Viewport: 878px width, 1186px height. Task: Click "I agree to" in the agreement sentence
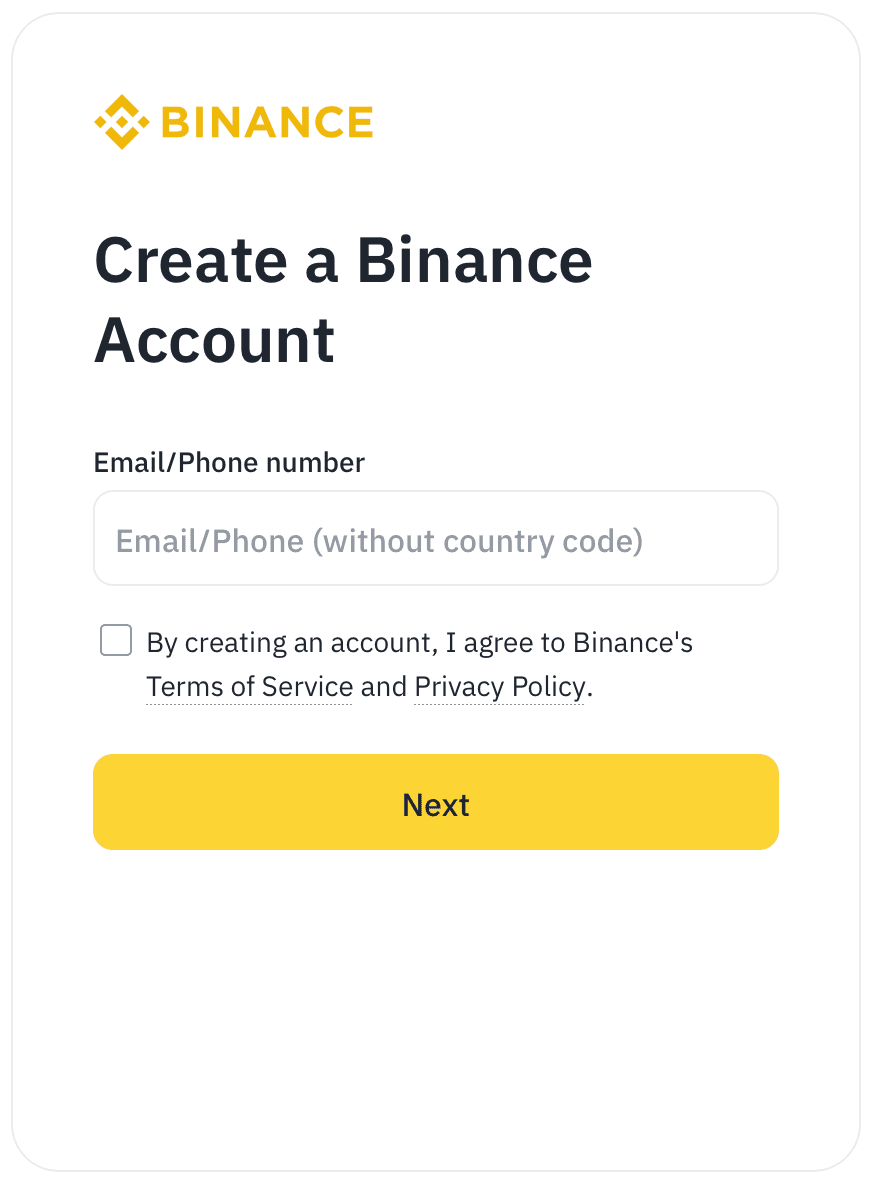pyautogui.click(x=505, y=642)
